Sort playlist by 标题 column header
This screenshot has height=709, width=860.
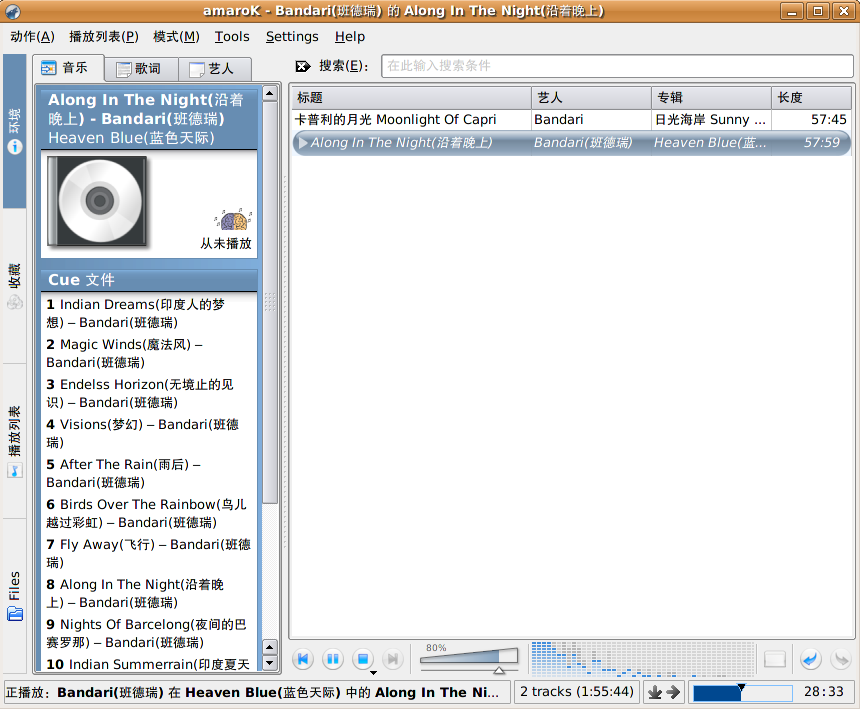click(x=411, y=98)
